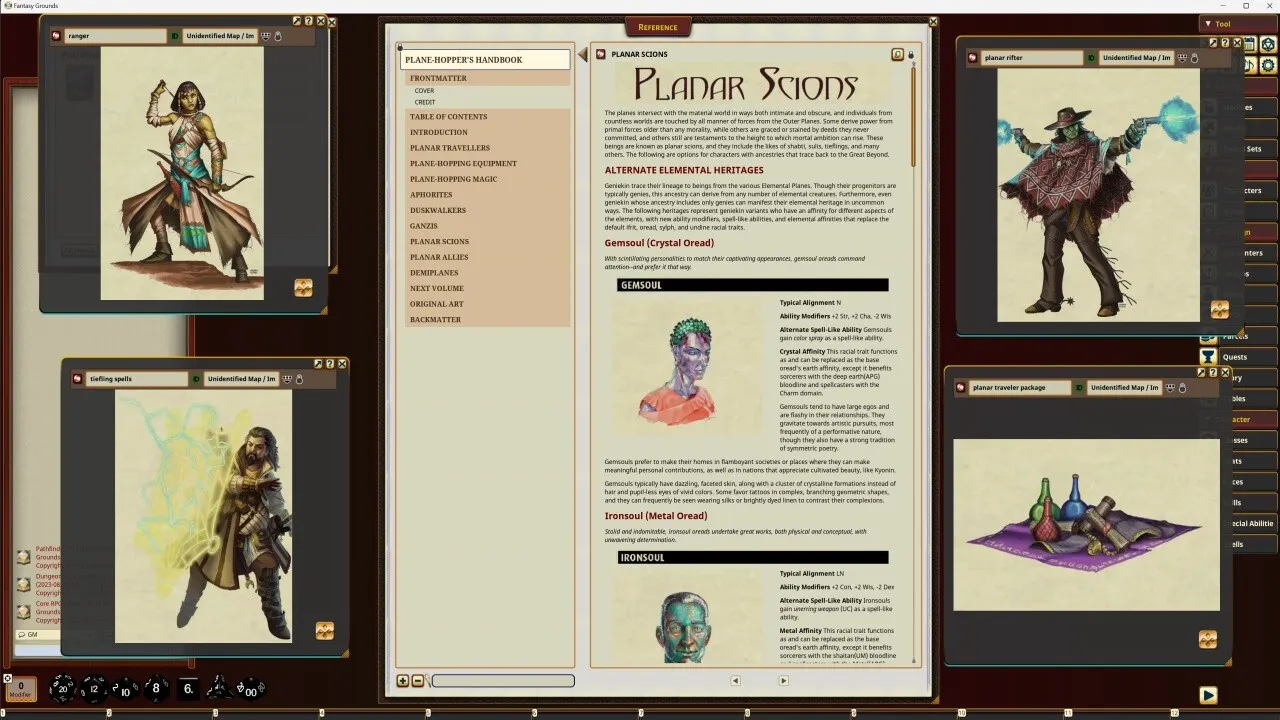Viewport: 1280px width, 720px height.
Task: Toggle the lock on Planar Scions page
Action: point(911,55)
